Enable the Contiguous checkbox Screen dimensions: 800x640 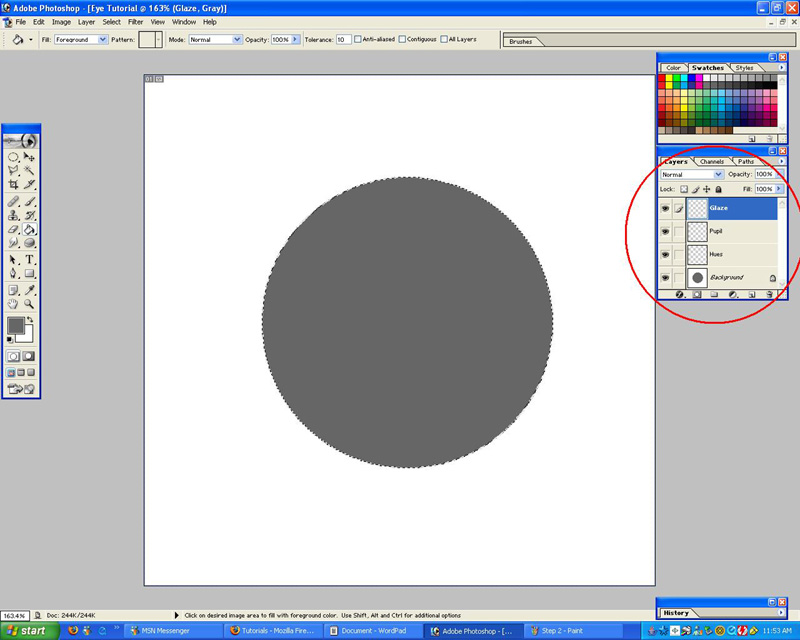pyautogui.click(x=402, y=39)
